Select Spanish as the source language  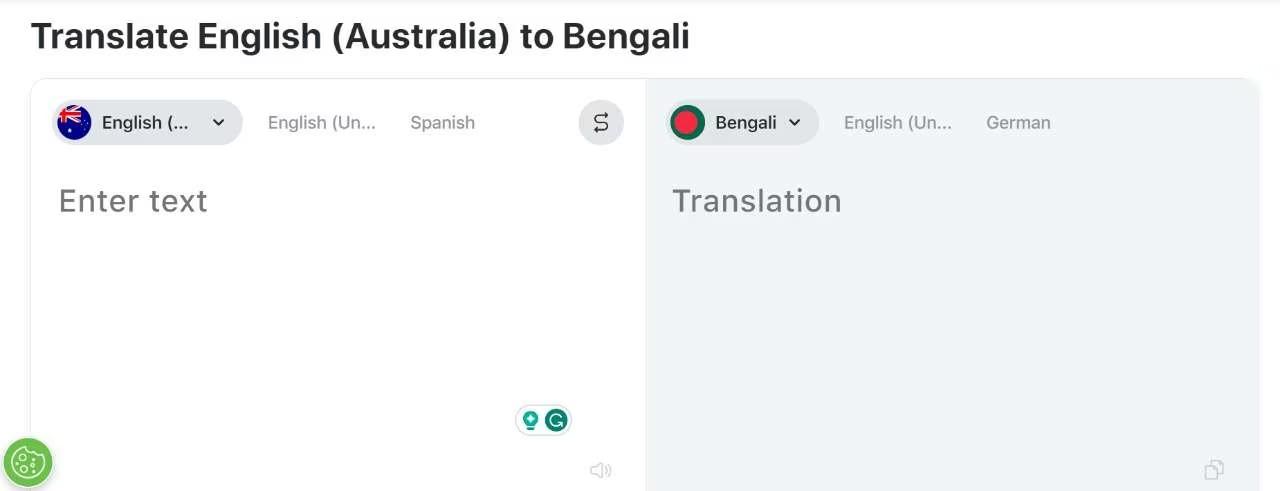(x=442, y=123)
